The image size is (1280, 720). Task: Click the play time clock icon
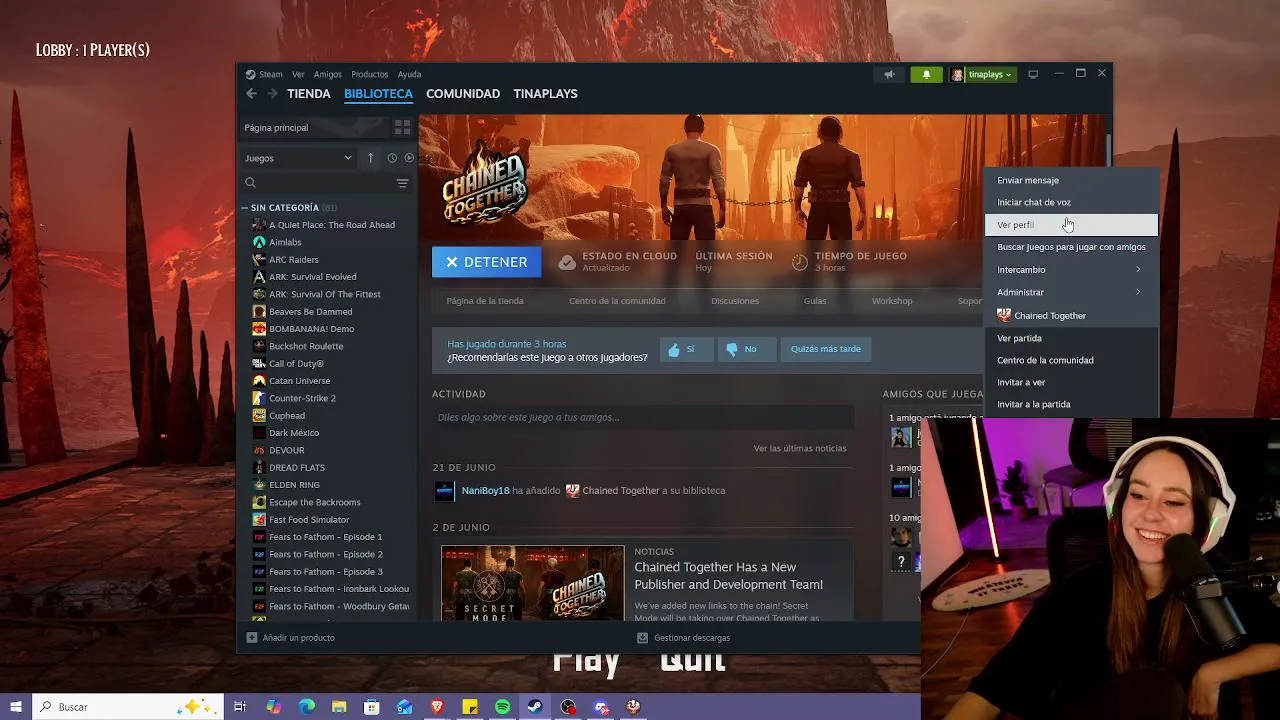800,262
